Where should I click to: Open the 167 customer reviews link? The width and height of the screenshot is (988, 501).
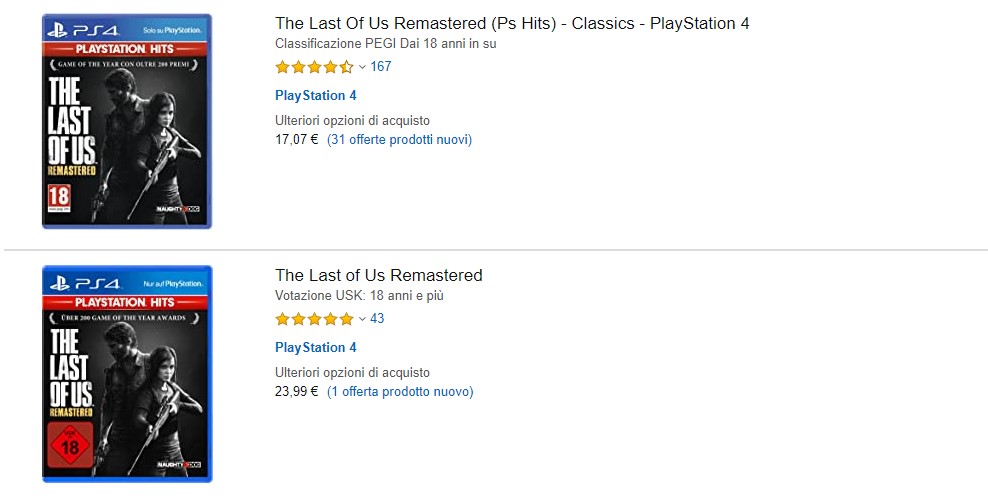pos(381,67)
